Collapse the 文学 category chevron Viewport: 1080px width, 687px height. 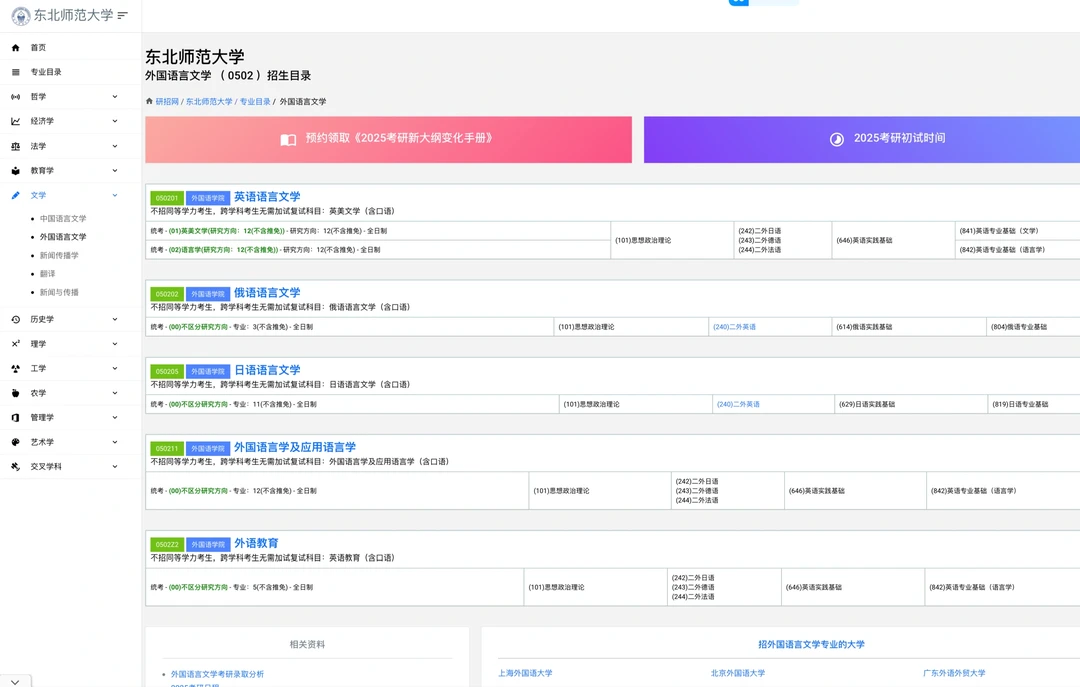[115, 195]
